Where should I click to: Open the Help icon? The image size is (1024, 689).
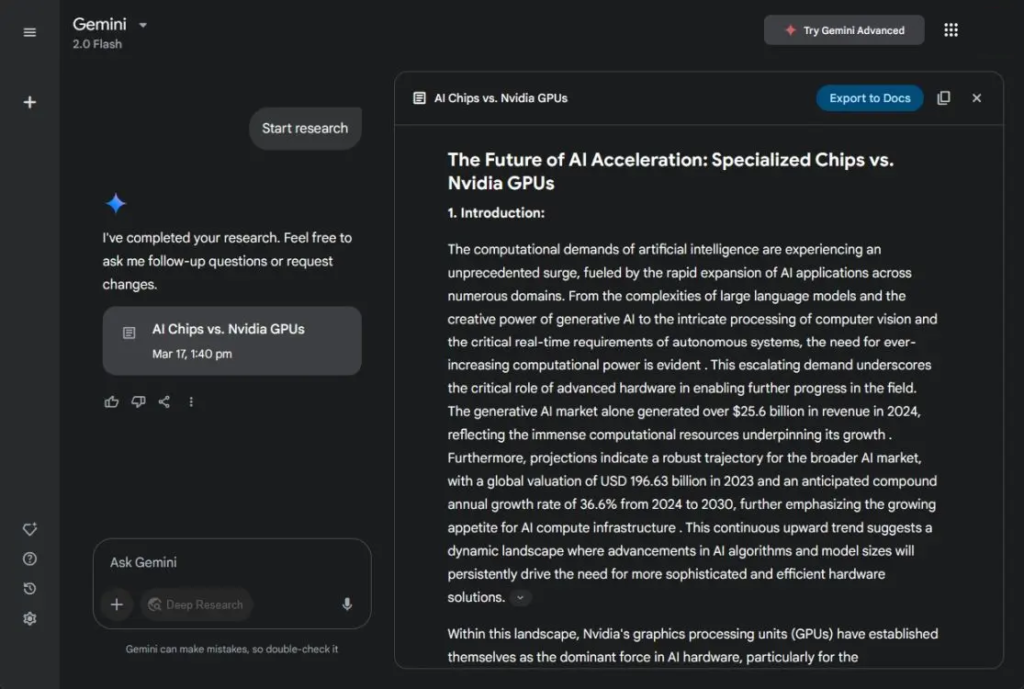click(30, 559)
